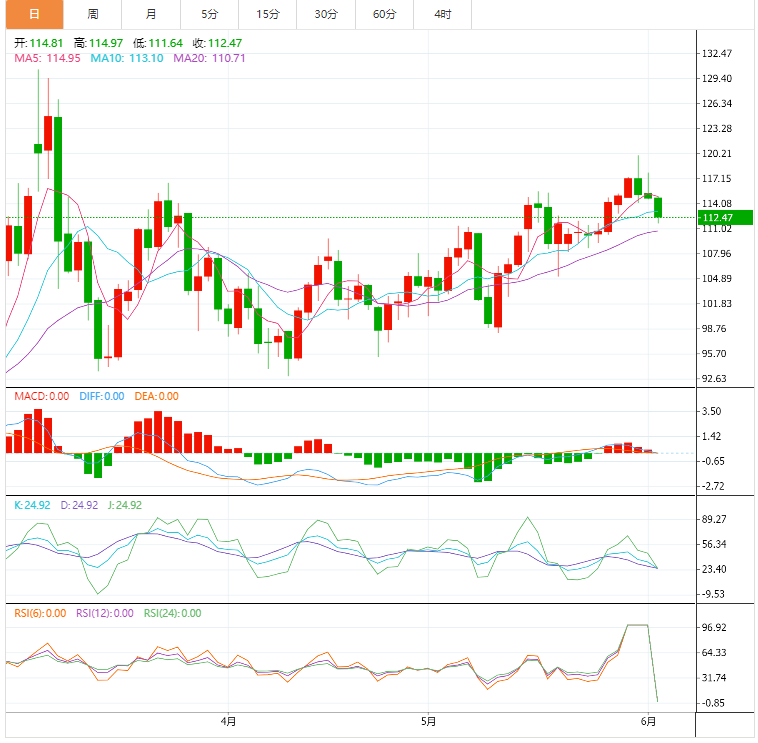Click the D:24.92 KDJ label

(x=79, y=505)
